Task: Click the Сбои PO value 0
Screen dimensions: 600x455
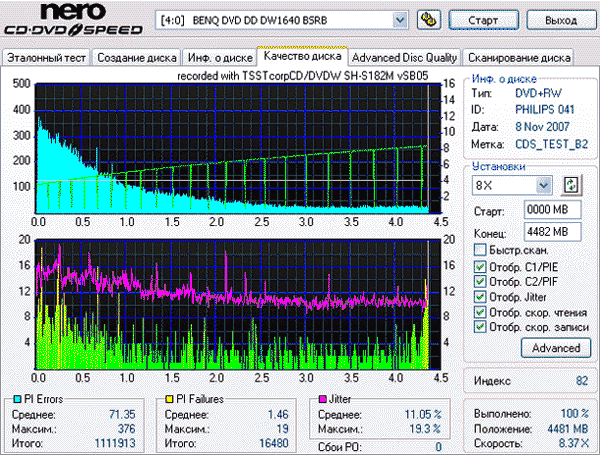Action: coord(439,447)
